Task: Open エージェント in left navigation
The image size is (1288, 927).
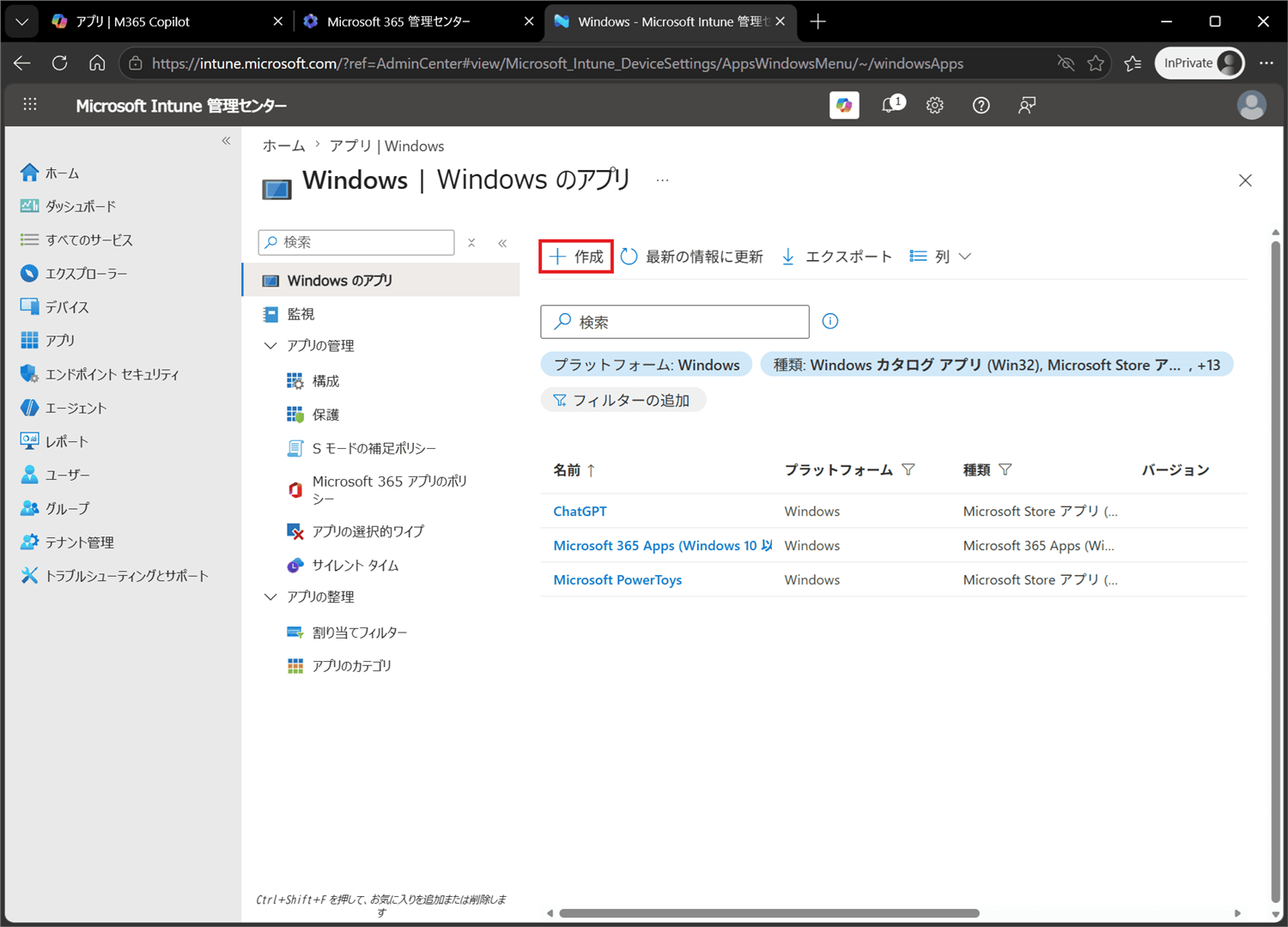Action: (x=64, y=408)
